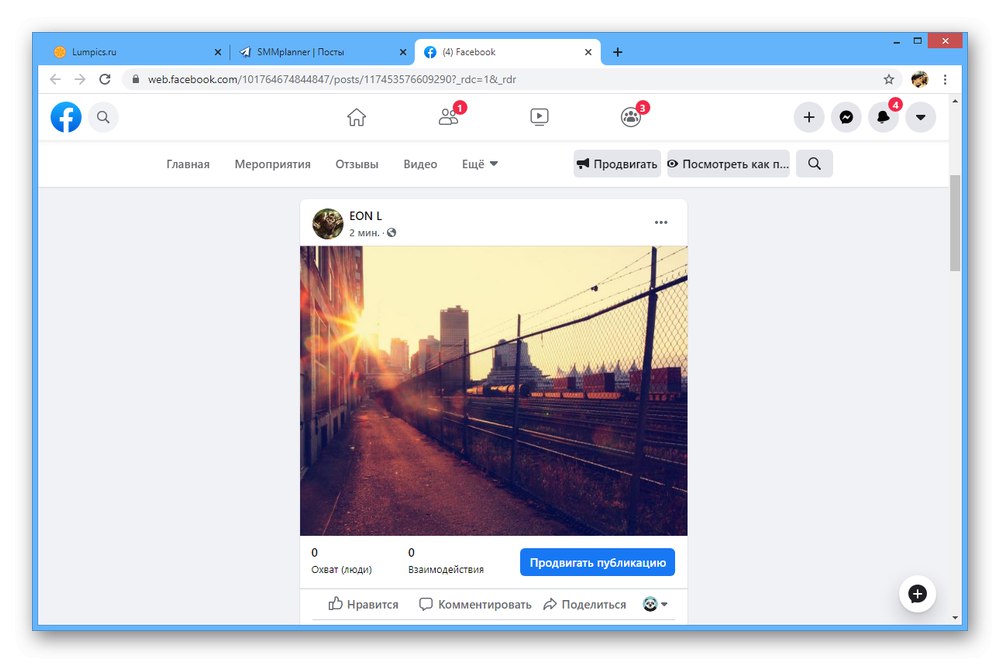1000x663 pixels.
Task: Expand the Ещё dropdown menu
Action: click(x=480, y=164)
